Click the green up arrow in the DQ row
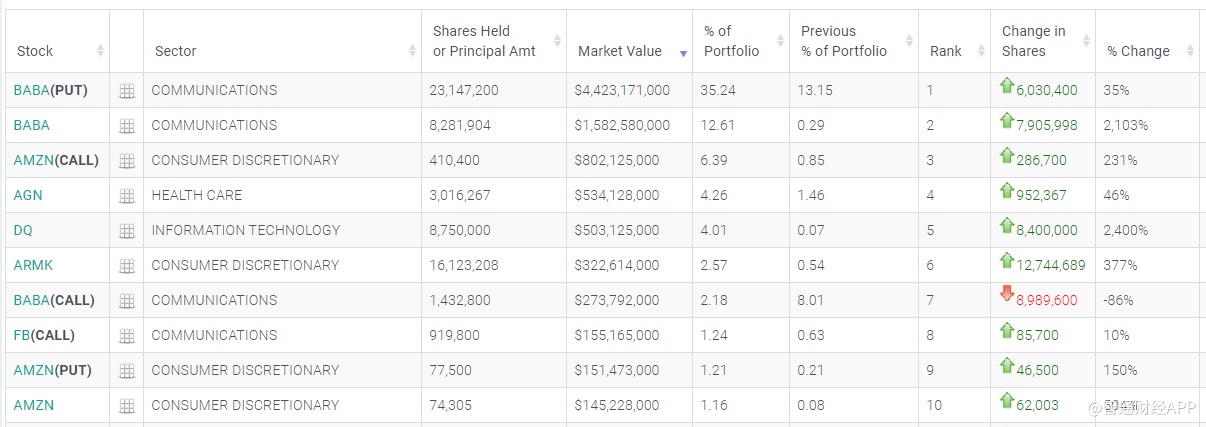This screenshot has height=427, width=1206. click(1007, 224)
